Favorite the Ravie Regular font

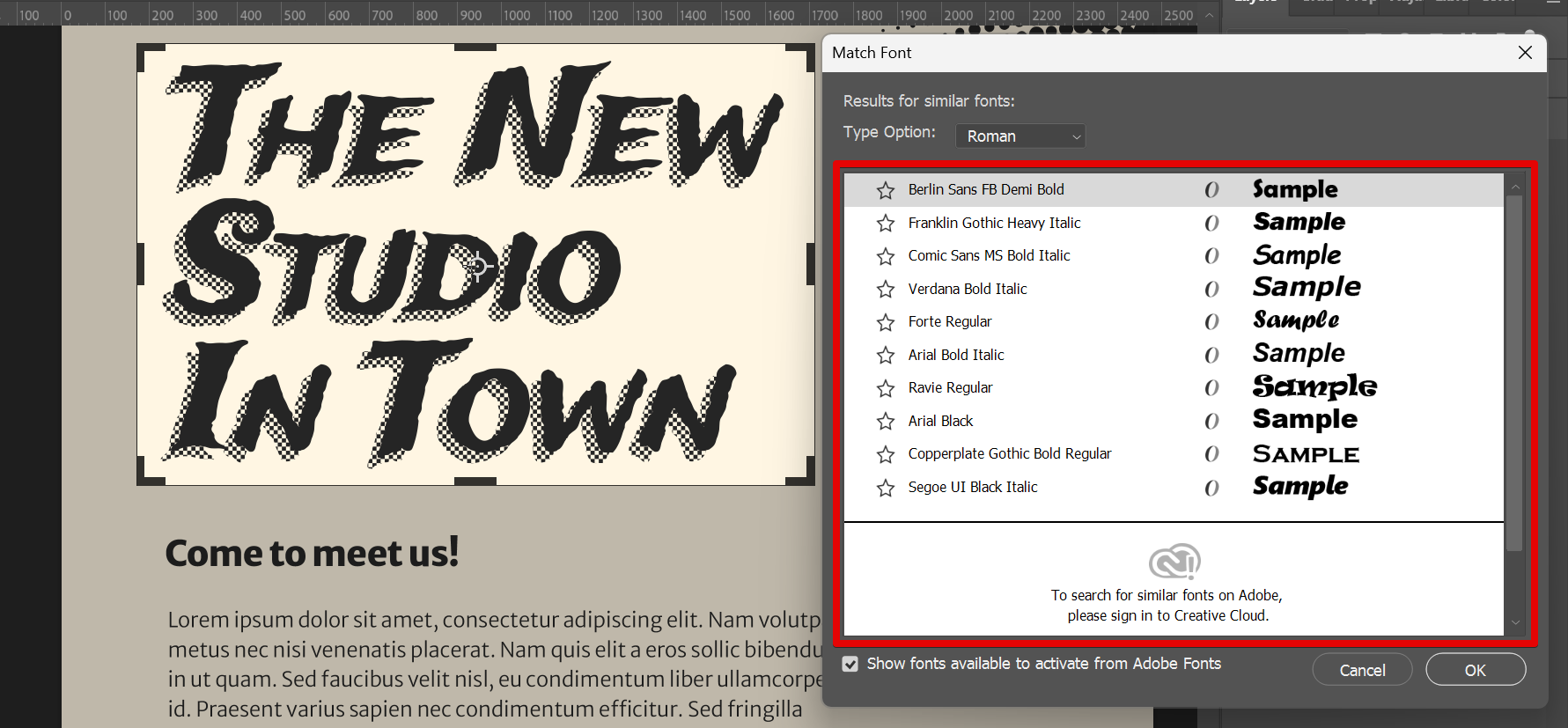pos(886,388)
